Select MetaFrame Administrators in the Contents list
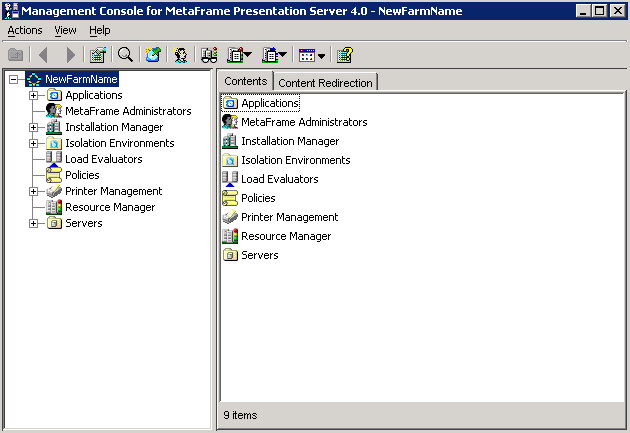Screen dimensions: 630x433 point(304,122)
